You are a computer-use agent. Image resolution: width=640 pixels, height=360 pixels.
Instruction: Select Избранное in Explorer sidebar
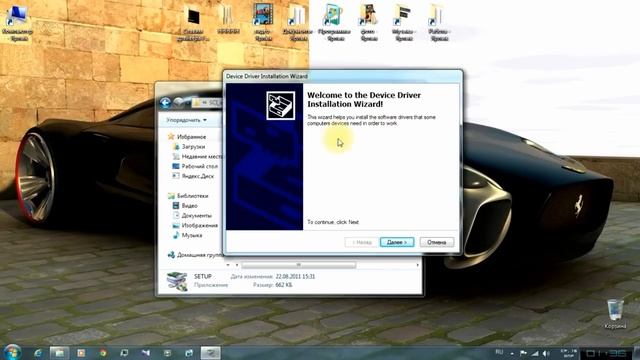191,137
